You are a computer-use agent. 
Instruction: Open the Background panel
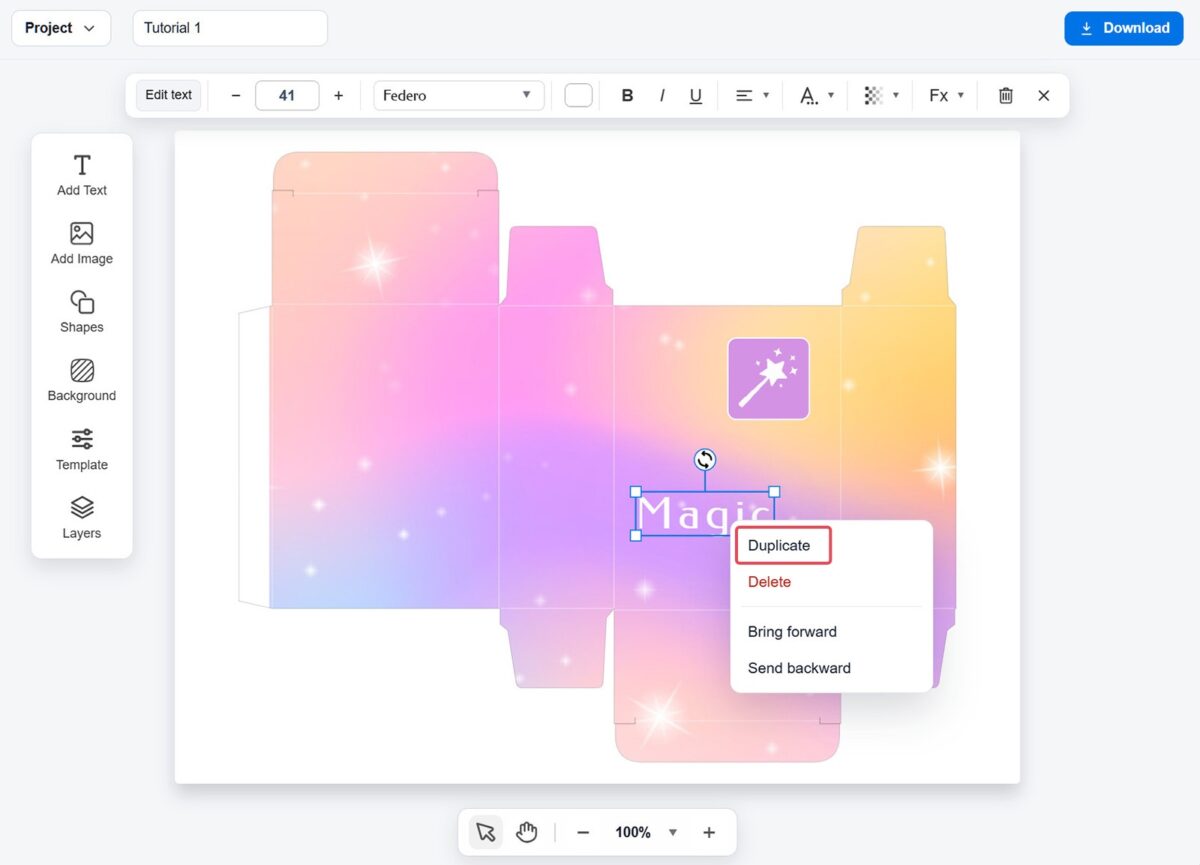pos(82,381)
